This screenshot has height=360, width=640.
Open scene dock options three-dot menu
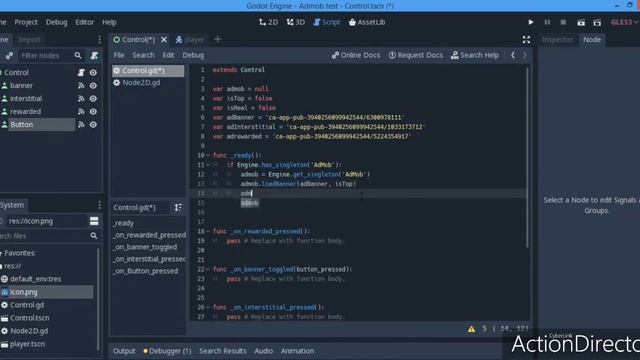pos(99,40)
